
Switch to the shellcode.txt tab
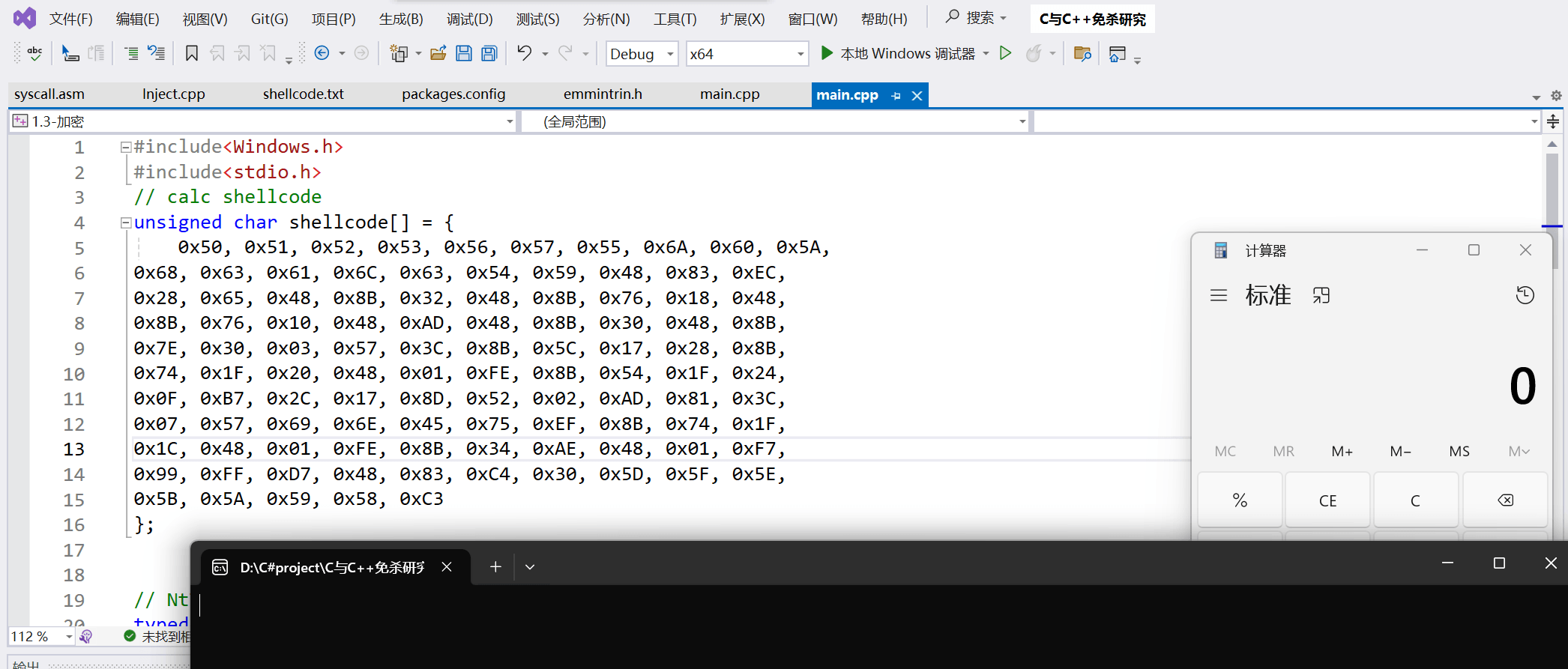(x=303, y=94)
